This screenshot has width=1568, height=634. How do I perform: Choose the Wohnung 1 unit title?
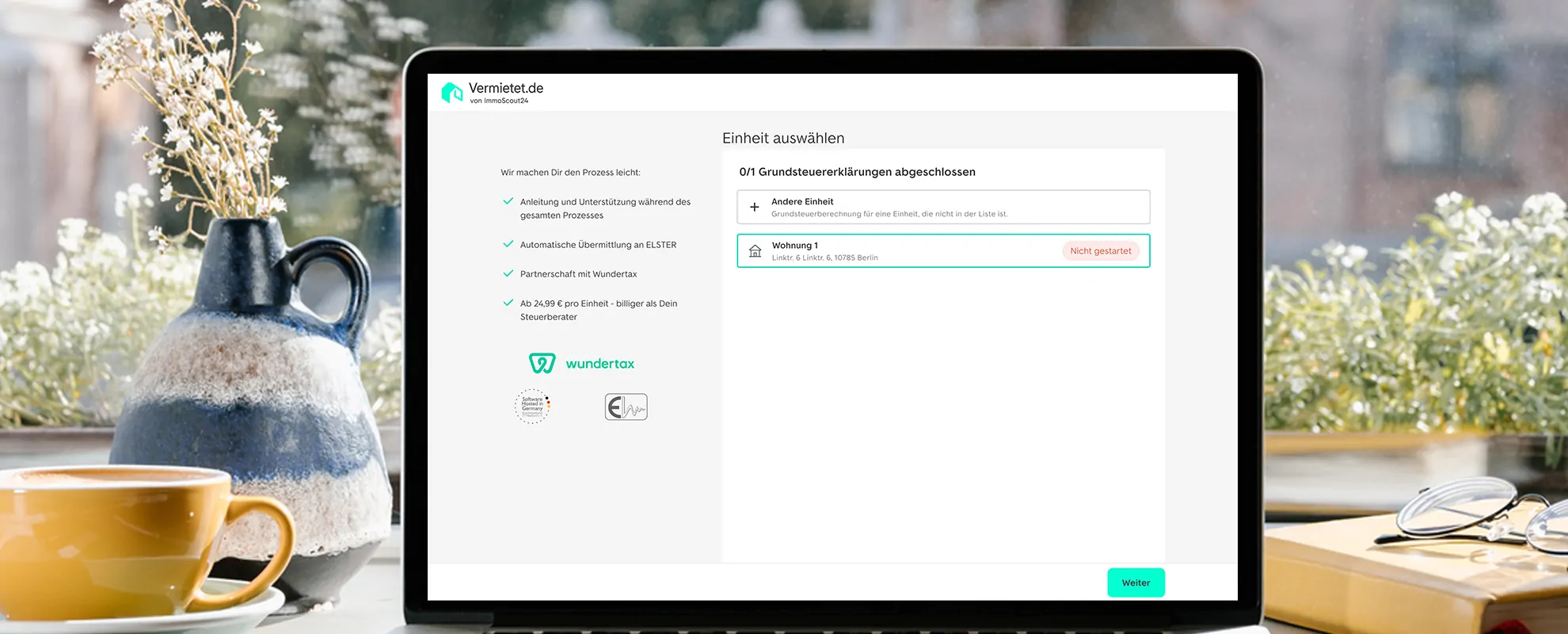(794, 246)
